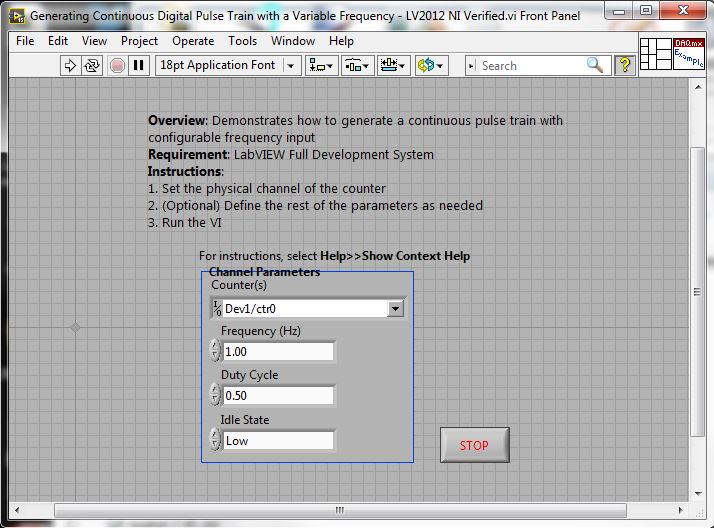Open the Align Objects tool
This screenshot has height=528, width=714.
pos(321,66)
